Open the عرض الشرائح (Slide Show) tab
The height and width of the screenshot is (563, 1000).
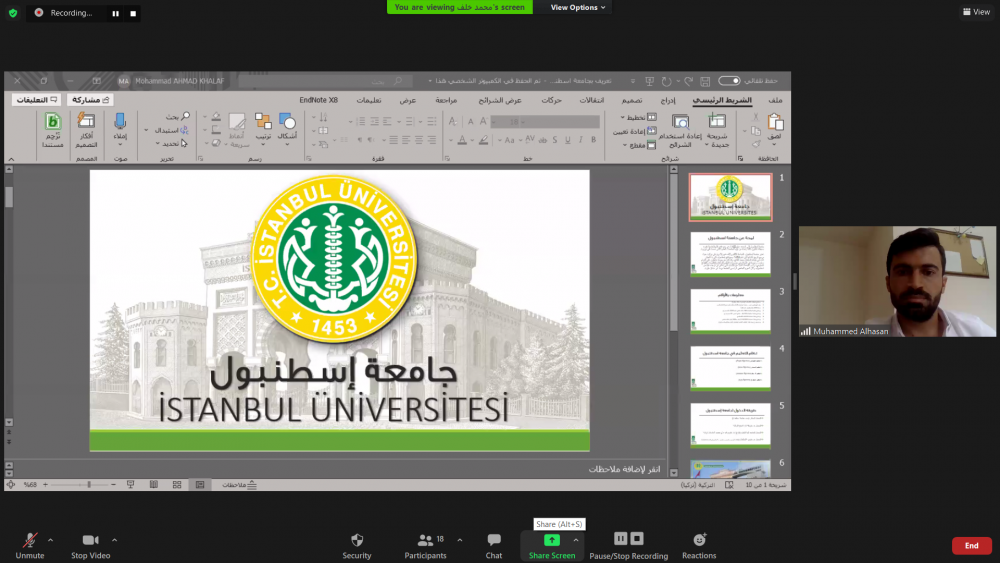(500, 100)
